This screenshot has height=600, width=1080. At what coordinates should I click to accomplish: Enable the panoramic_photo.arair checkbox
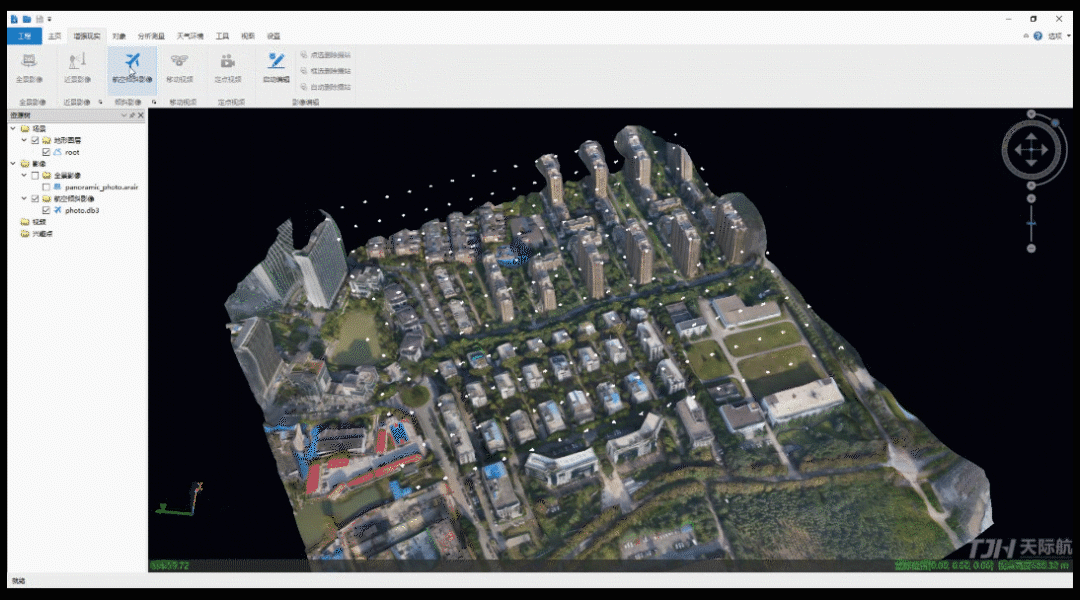tap(46, 187)
